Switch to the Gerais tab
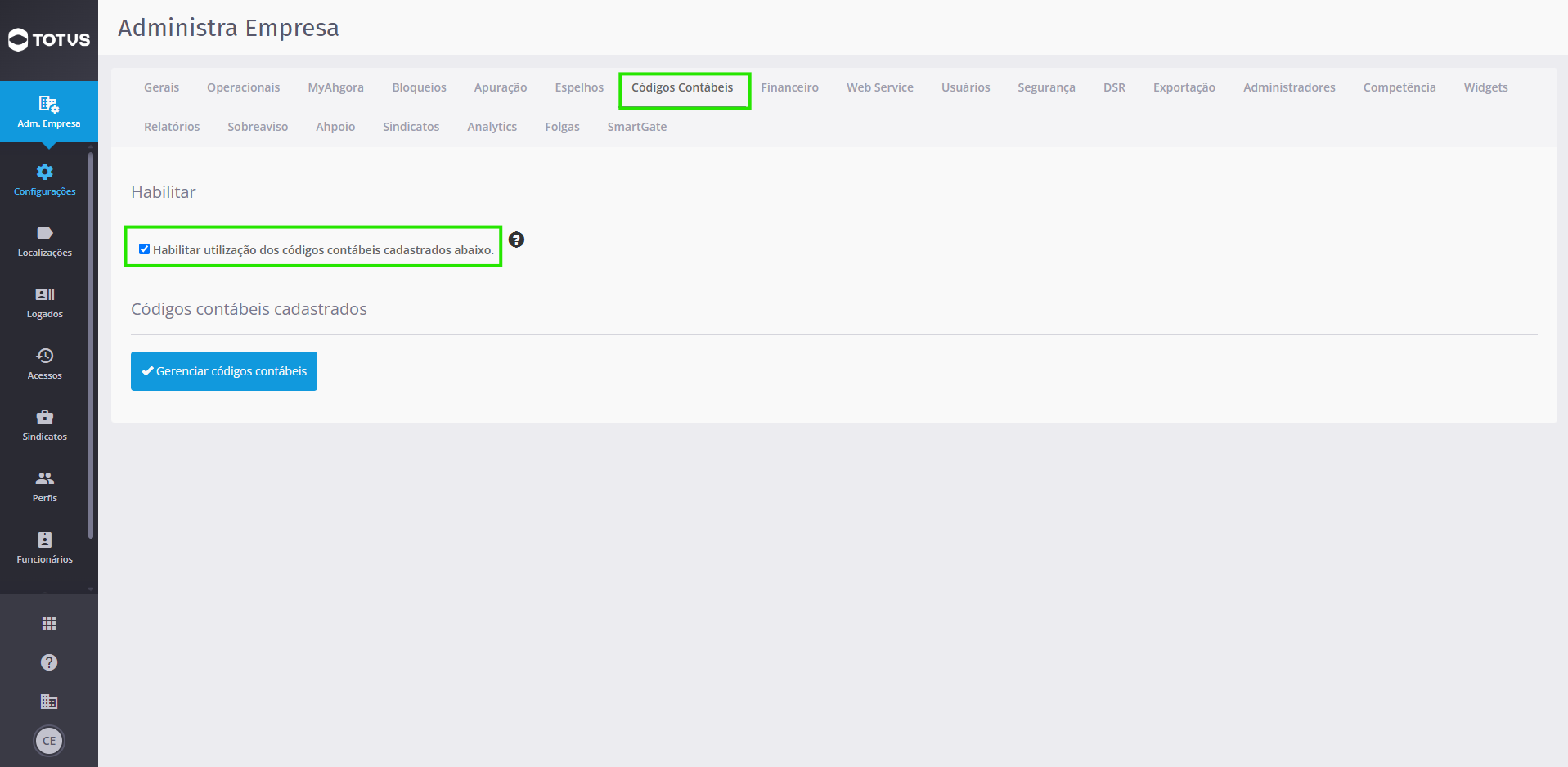Image resolution: width=1568 pixels, height=767 pixels. tap(161, 87)
